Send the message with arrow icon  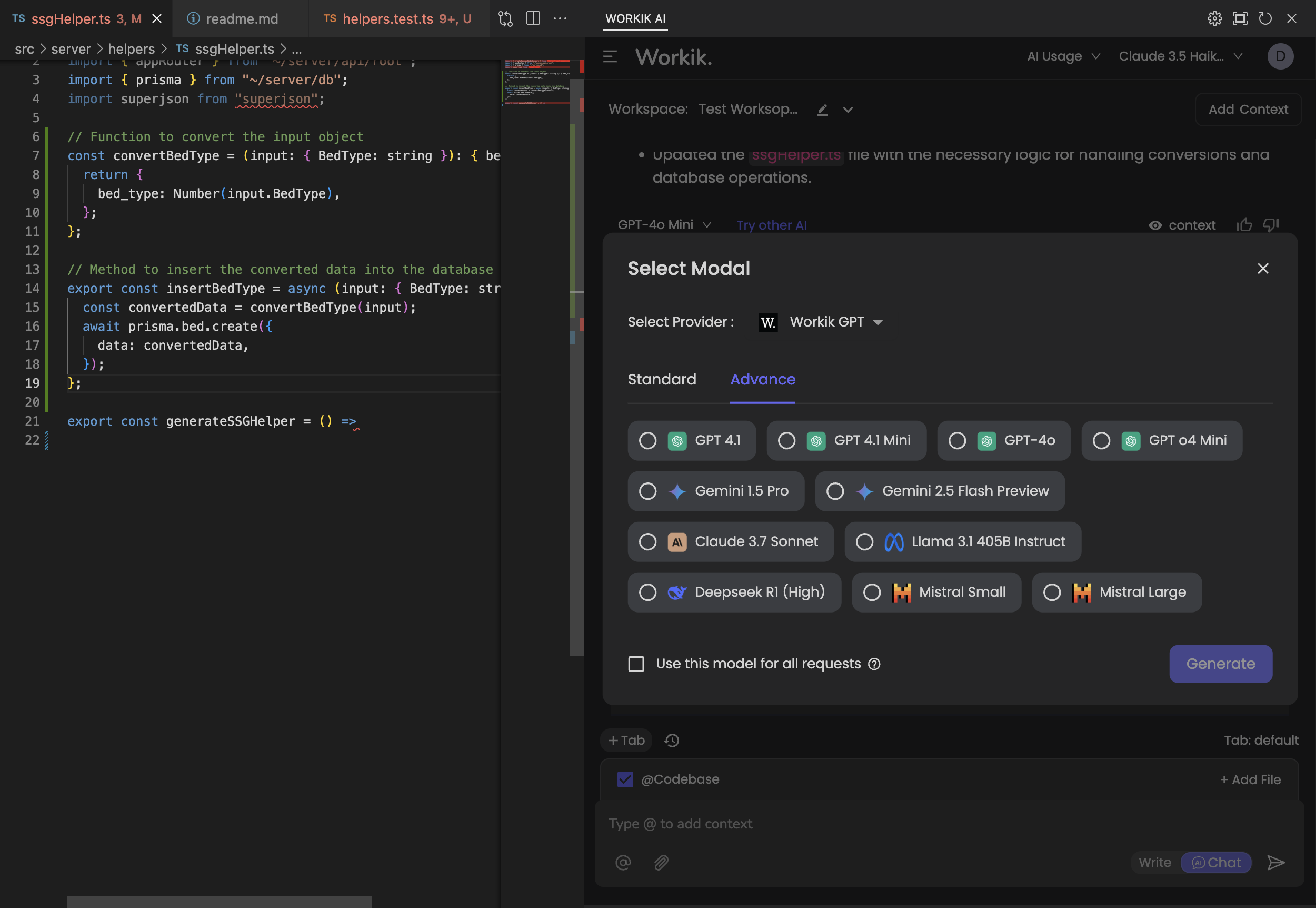[1275, 863]
